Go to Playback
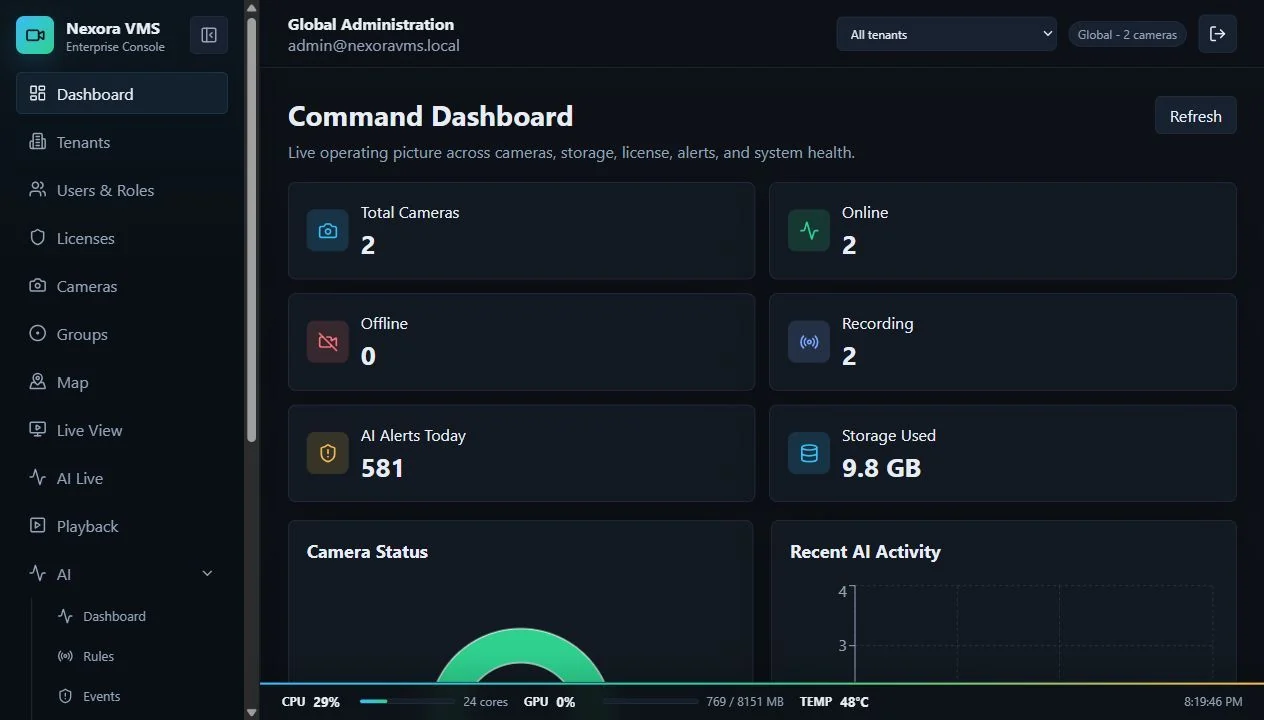The height and width of the screenshot is (720, 1264). click(122, 526)
